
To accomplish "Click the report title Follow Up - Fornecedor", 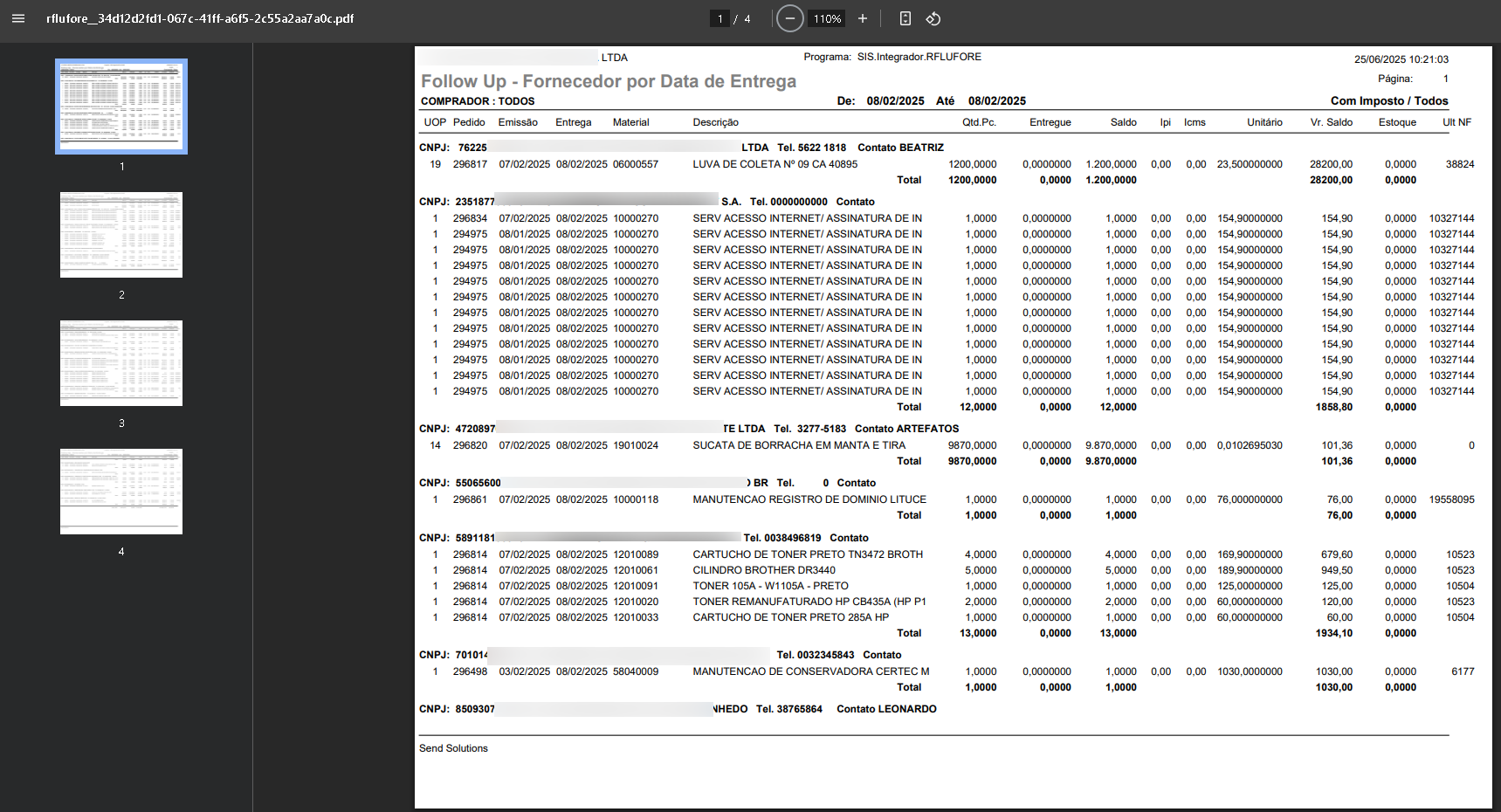I will 609,81.
